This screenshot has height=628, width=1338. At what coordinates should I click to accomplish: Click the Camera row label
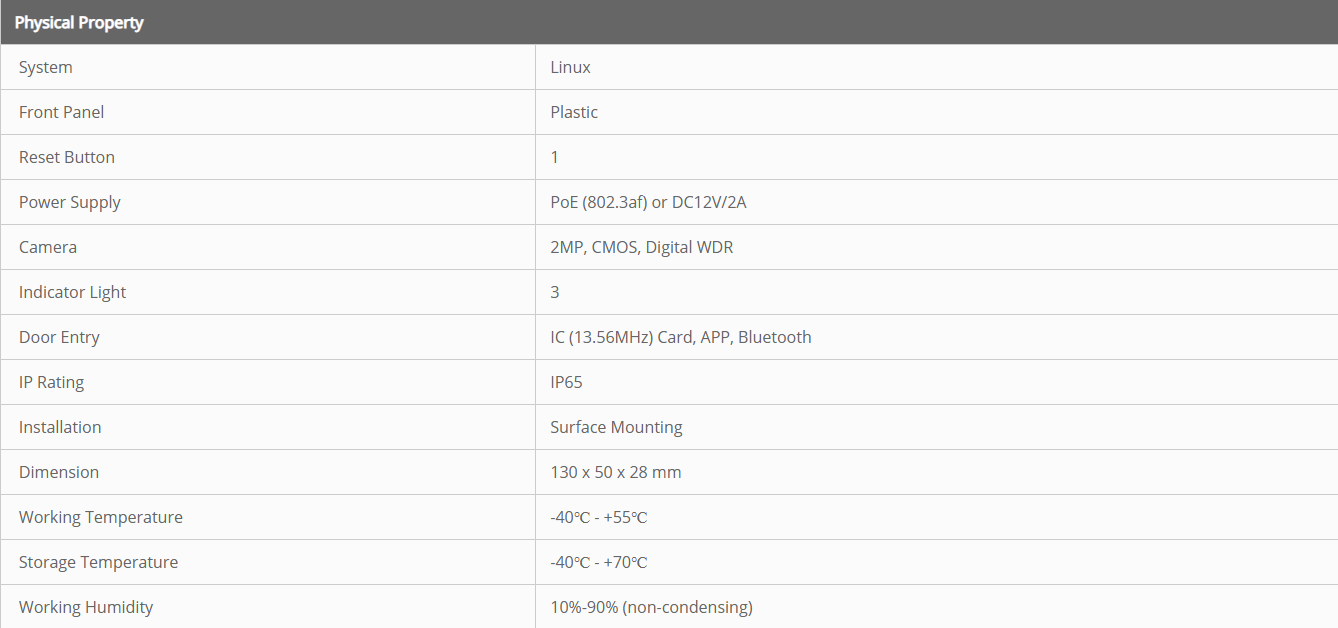tap(48, 247)
